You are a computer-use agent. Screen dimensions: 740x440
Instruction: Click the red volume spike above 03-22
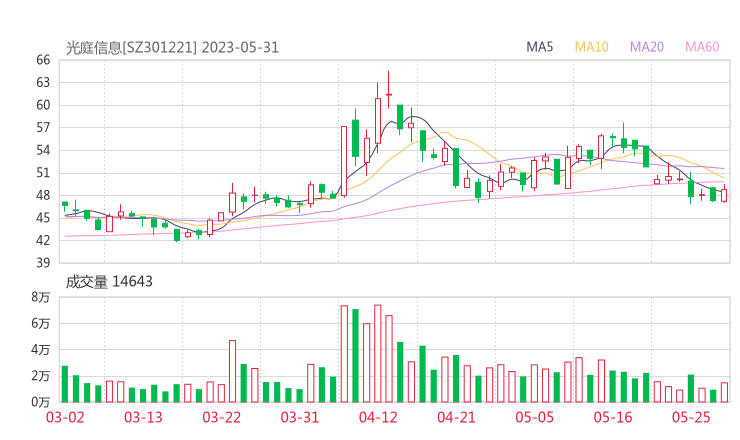click(x=232, y=372)
